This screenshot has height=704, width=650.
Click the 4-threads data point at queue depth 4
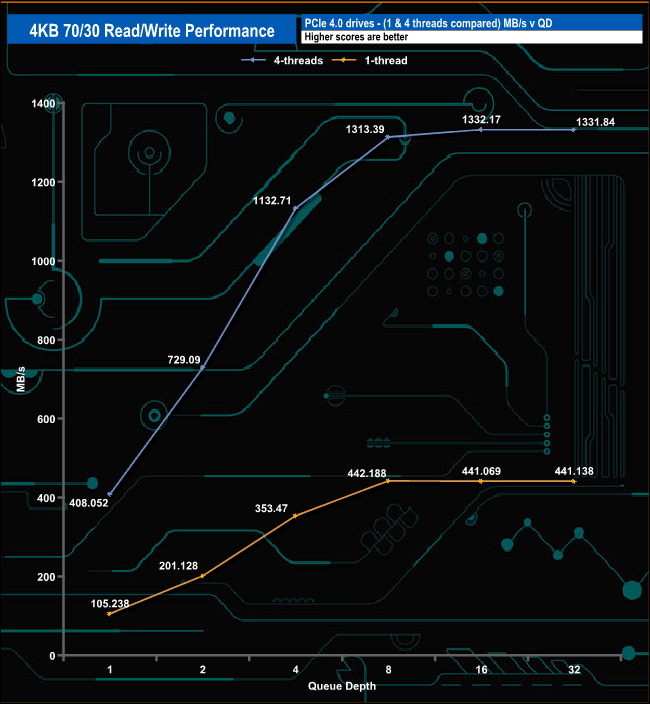coord(295,208)
